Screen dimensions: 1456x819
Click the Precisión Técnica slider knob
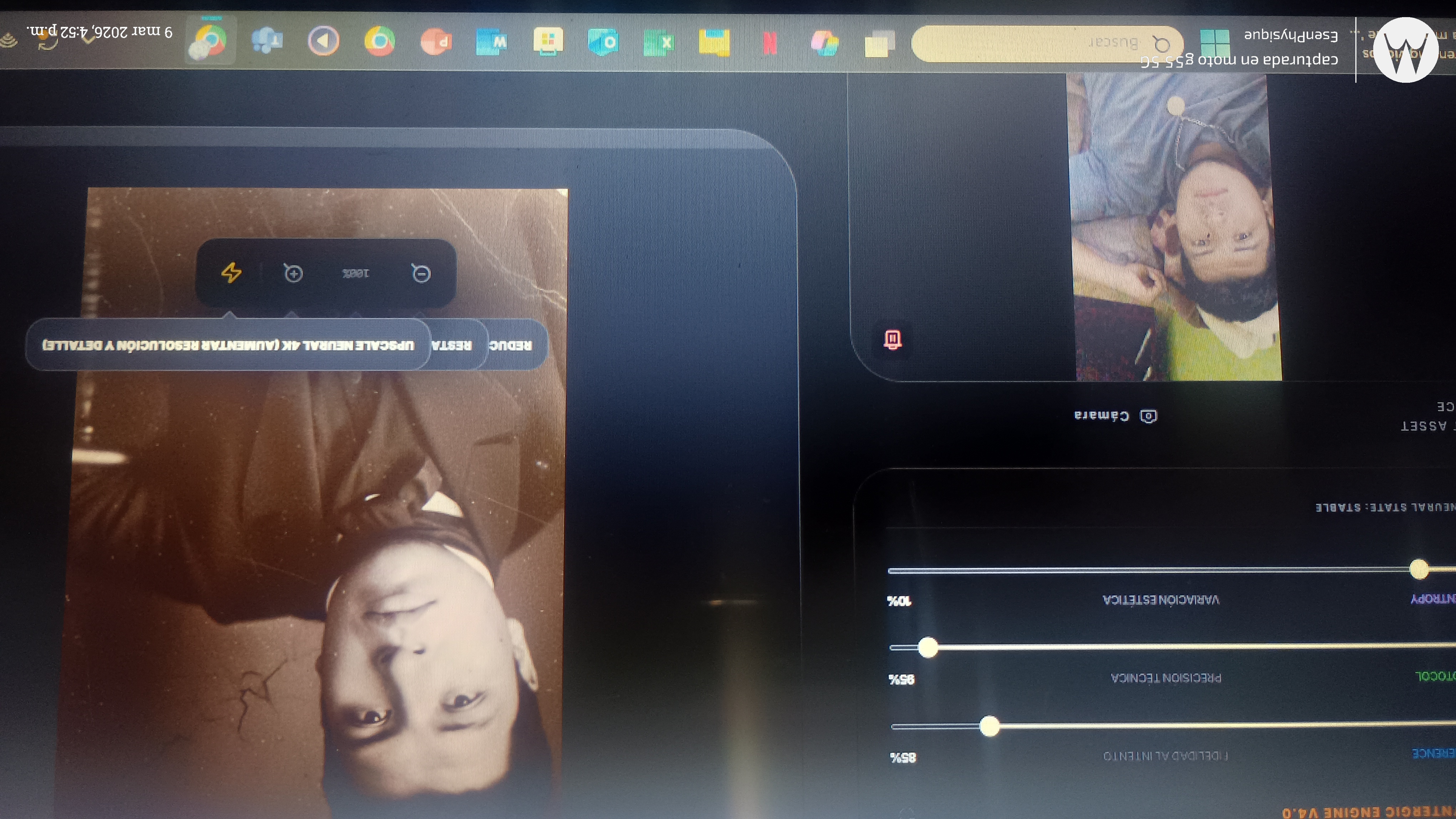pos(927,647)
